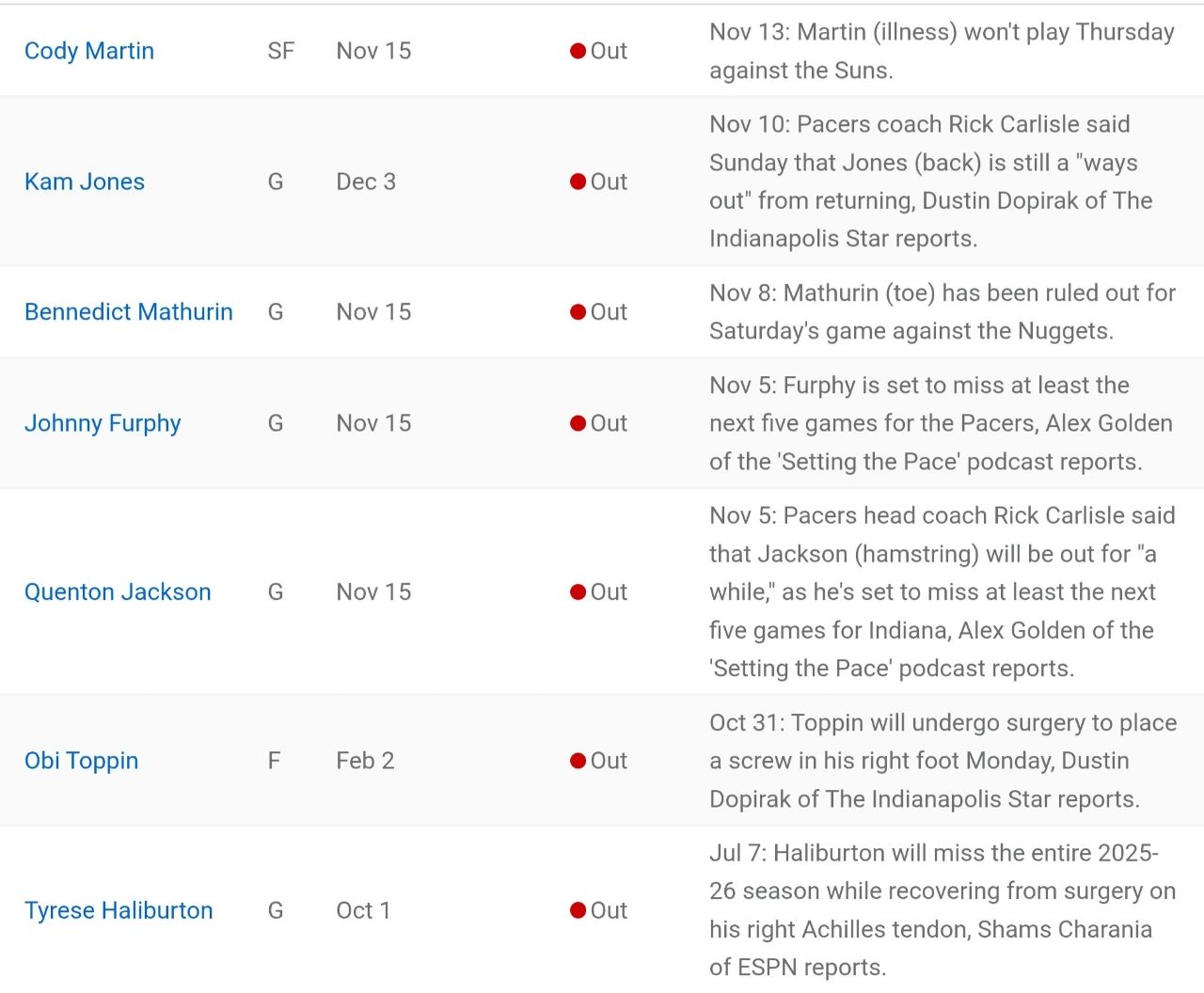The height and width of the screenshot is (993, 1204).
Task: Click the red status dot for Johnny Furphy
Action: click(x=578, y=423)
